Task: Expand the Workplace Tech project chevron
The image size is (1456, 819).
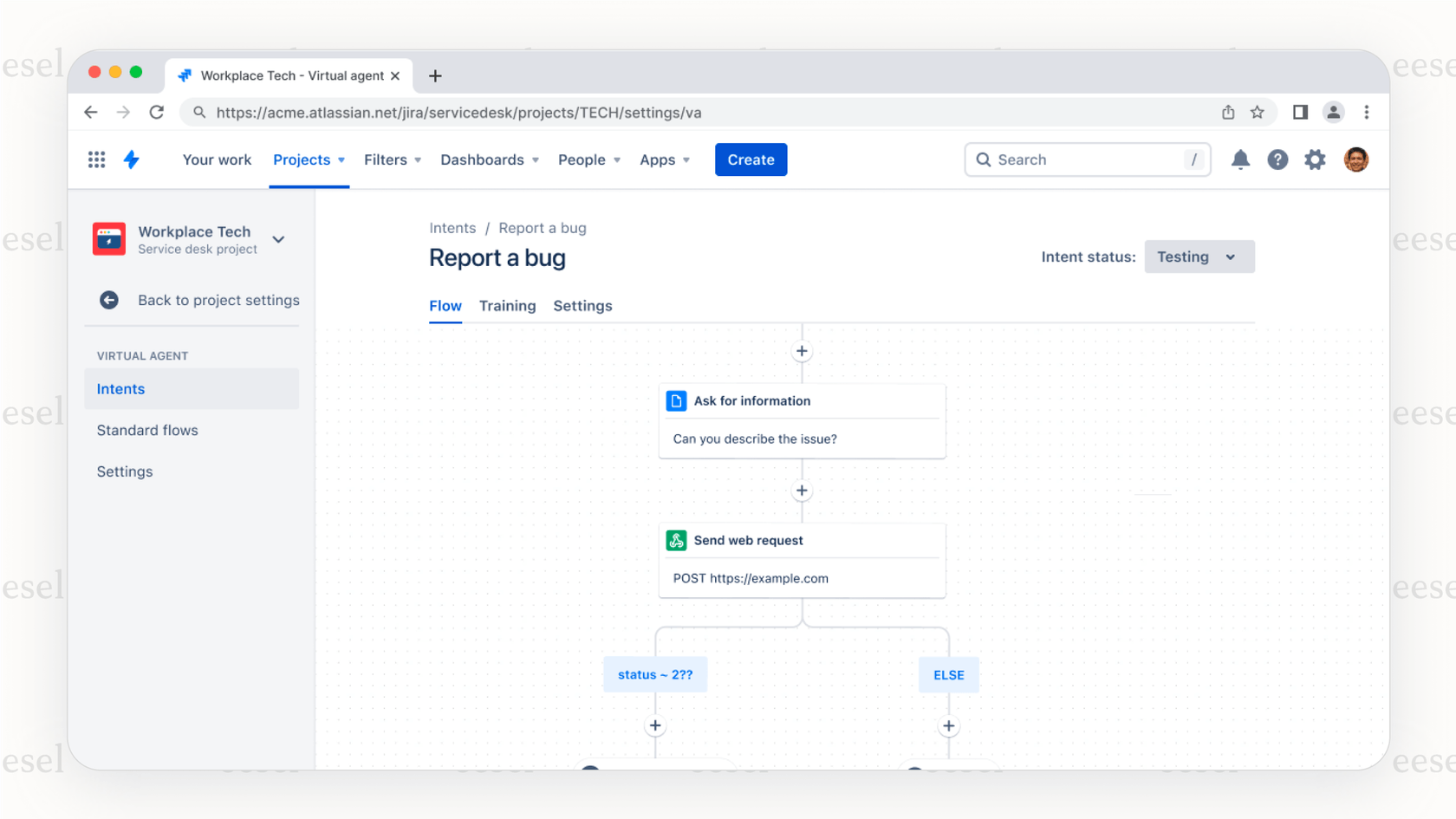Action: coord(278,239)
